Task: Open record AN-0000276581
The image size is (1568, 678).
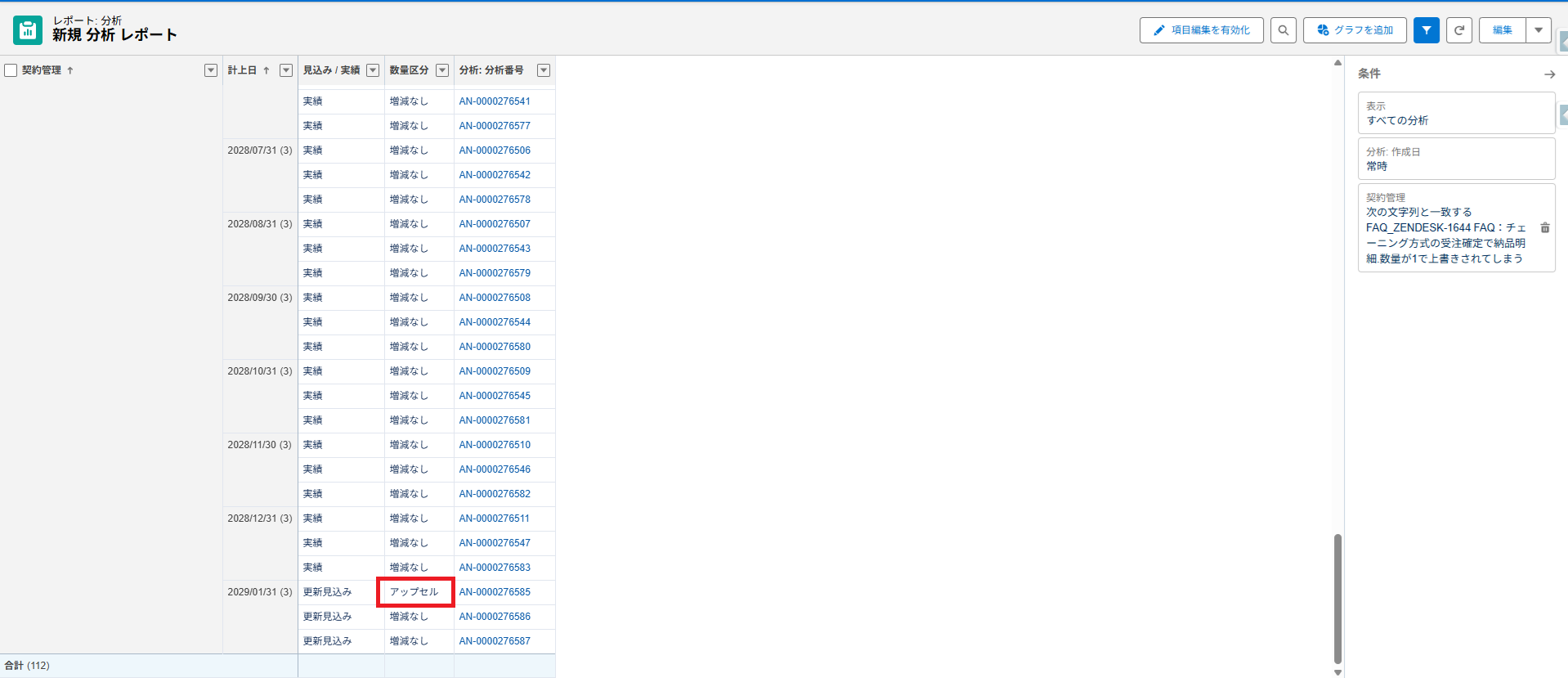Action: click(495, 420)
